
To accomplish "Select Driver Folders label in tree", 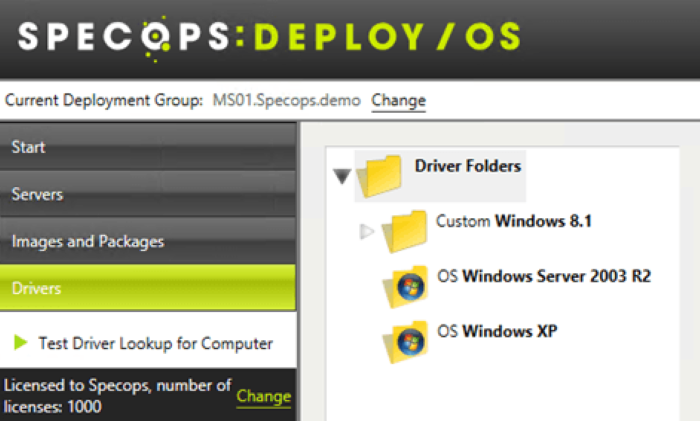I will (x=468, y=166).
